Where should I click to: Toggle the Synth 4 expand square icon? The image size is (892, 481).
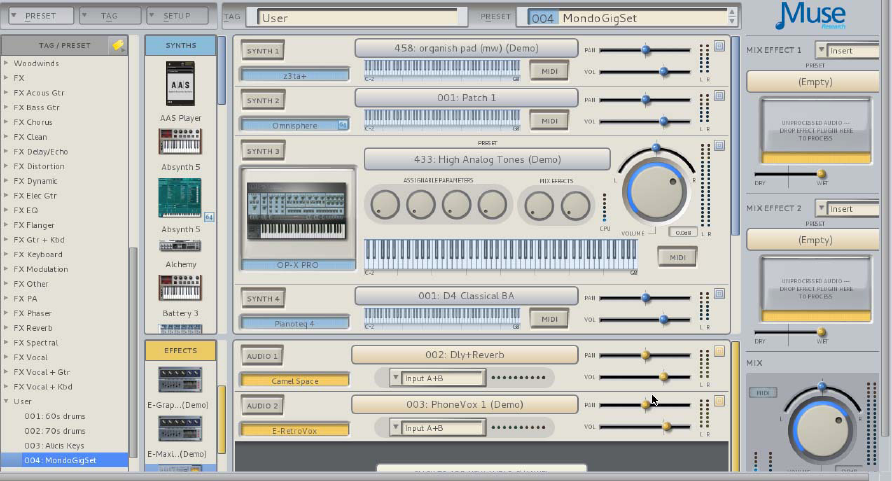coord(720,294)
